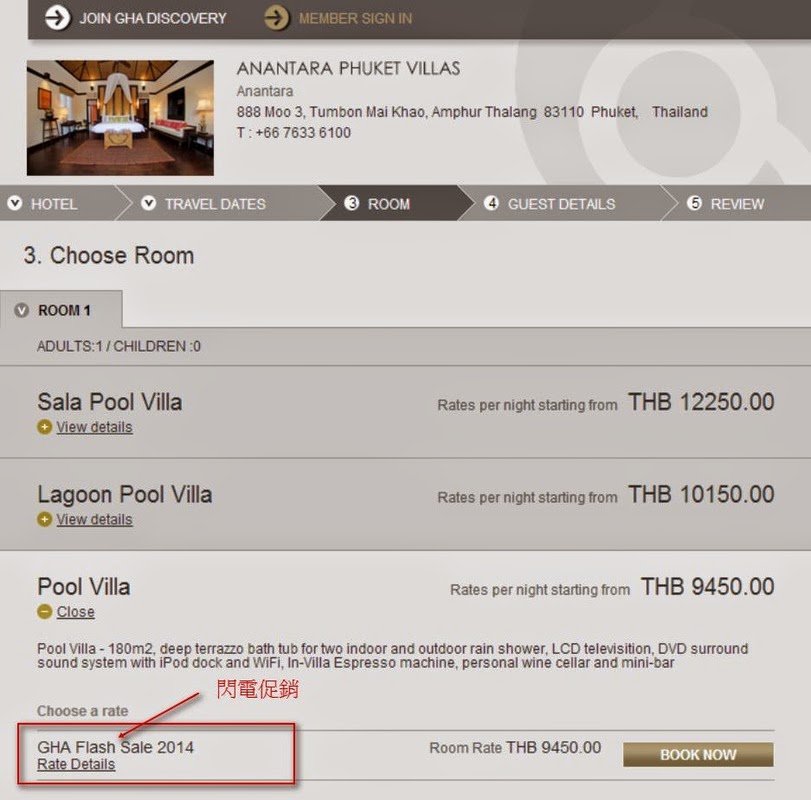Expand Sala Pool Villa plus icon
The width and height of the screenshot is (811, 800).
pos(44,428)
